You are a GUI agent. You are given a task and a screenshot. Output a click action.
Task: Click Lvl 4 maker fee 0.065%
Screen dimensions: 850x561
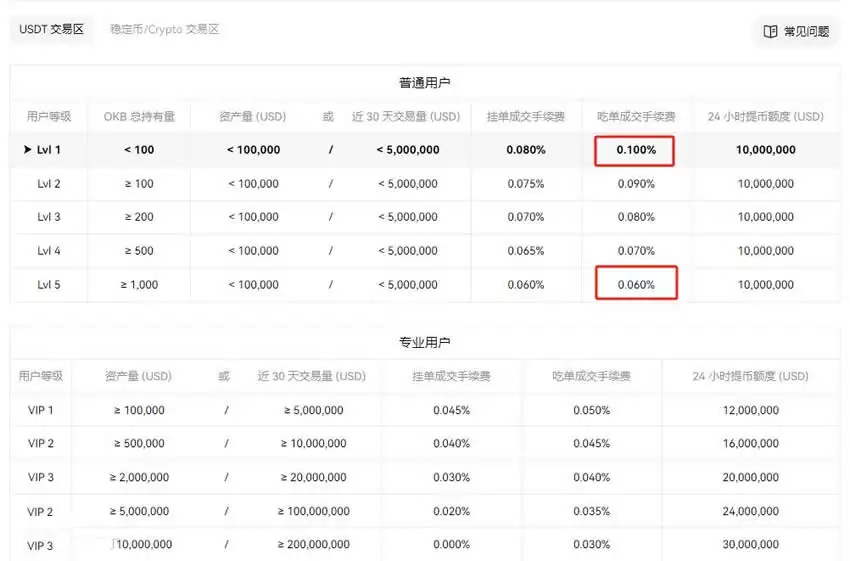526,251
